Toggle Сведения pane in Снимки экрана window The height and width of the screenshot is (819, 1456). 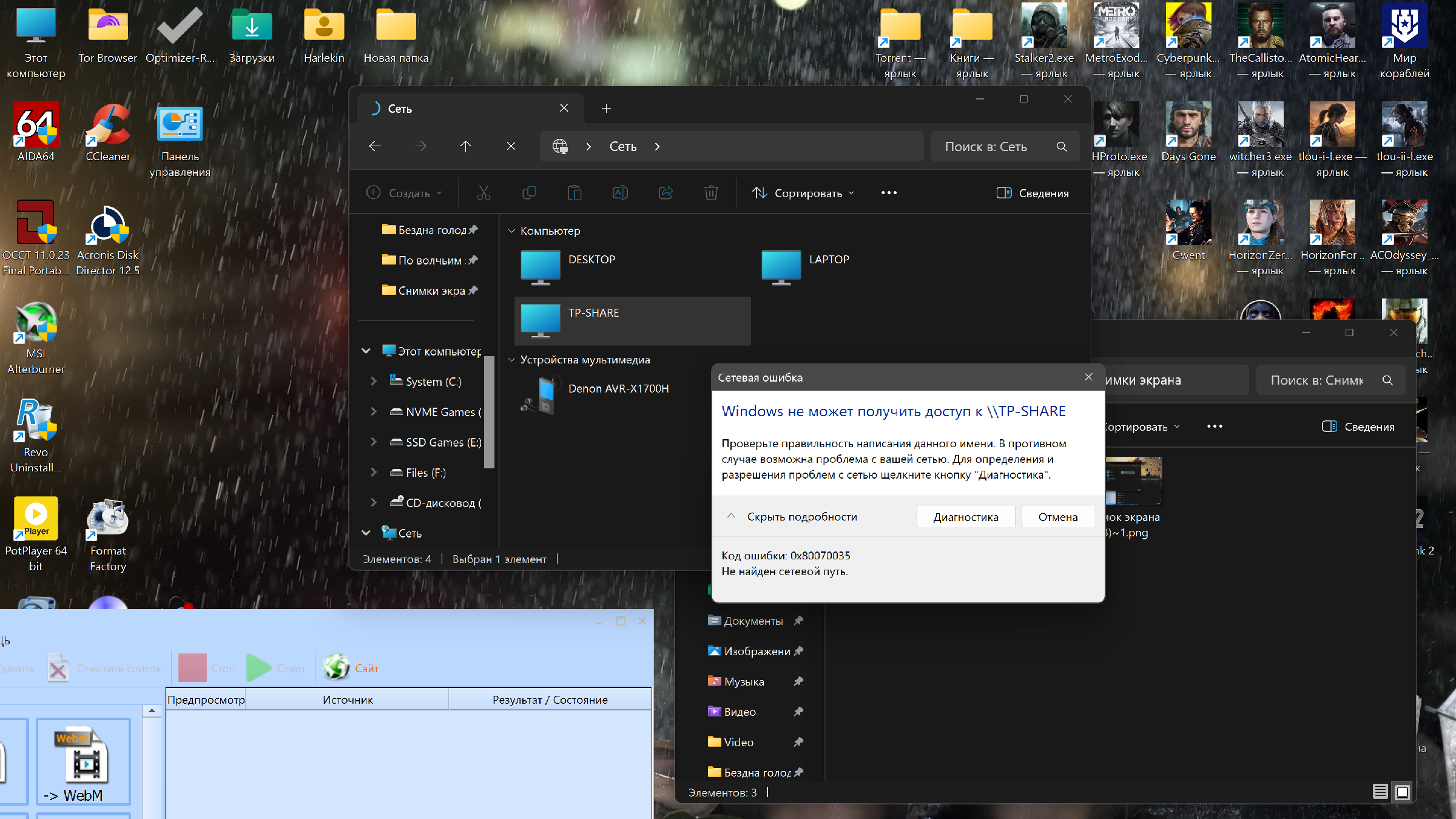(x=1358, y=426)
